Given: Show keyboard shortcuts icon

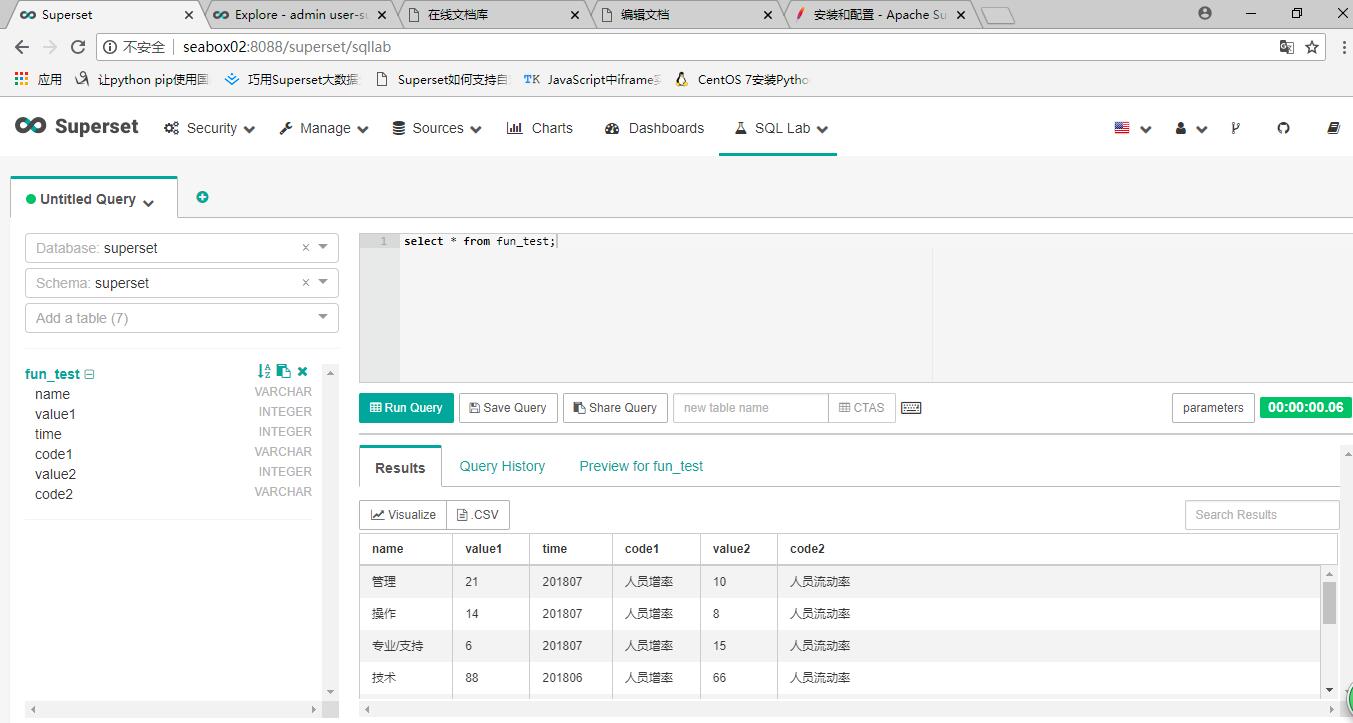Looking at the screenshot, I should pyautogui.click(x=911, y=408).
